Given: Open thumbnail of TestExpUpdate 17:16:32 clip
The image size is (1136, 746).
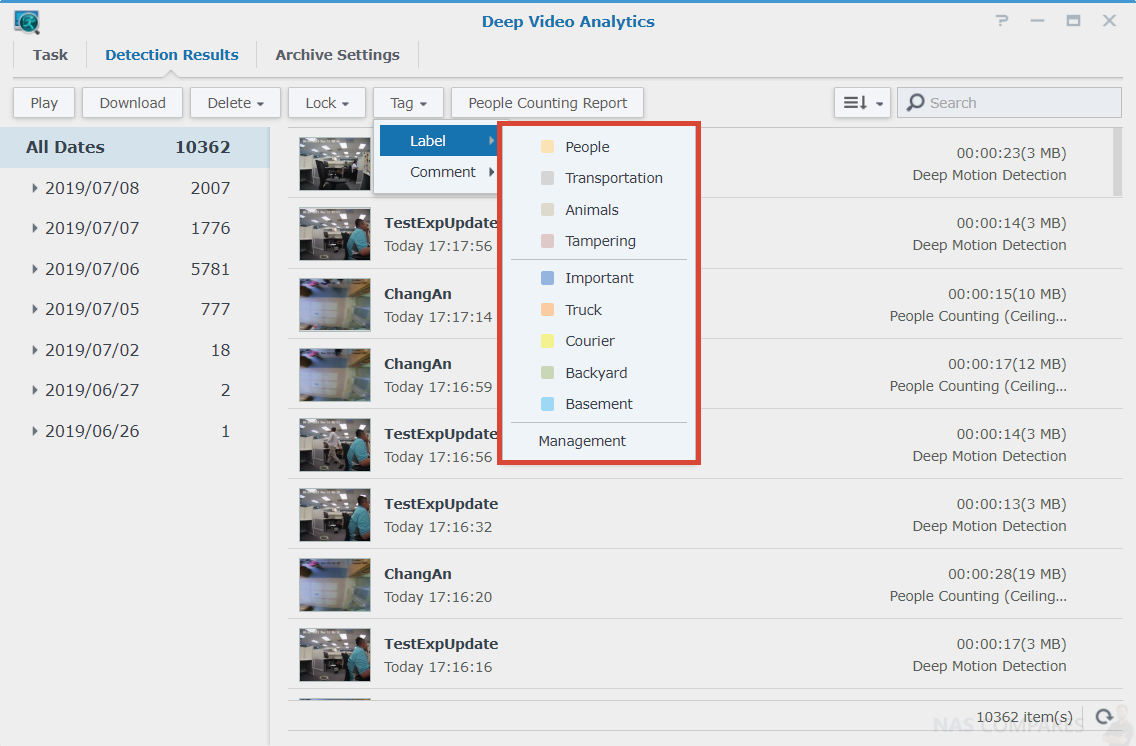Looking at the screenshot, I should 335,515.
